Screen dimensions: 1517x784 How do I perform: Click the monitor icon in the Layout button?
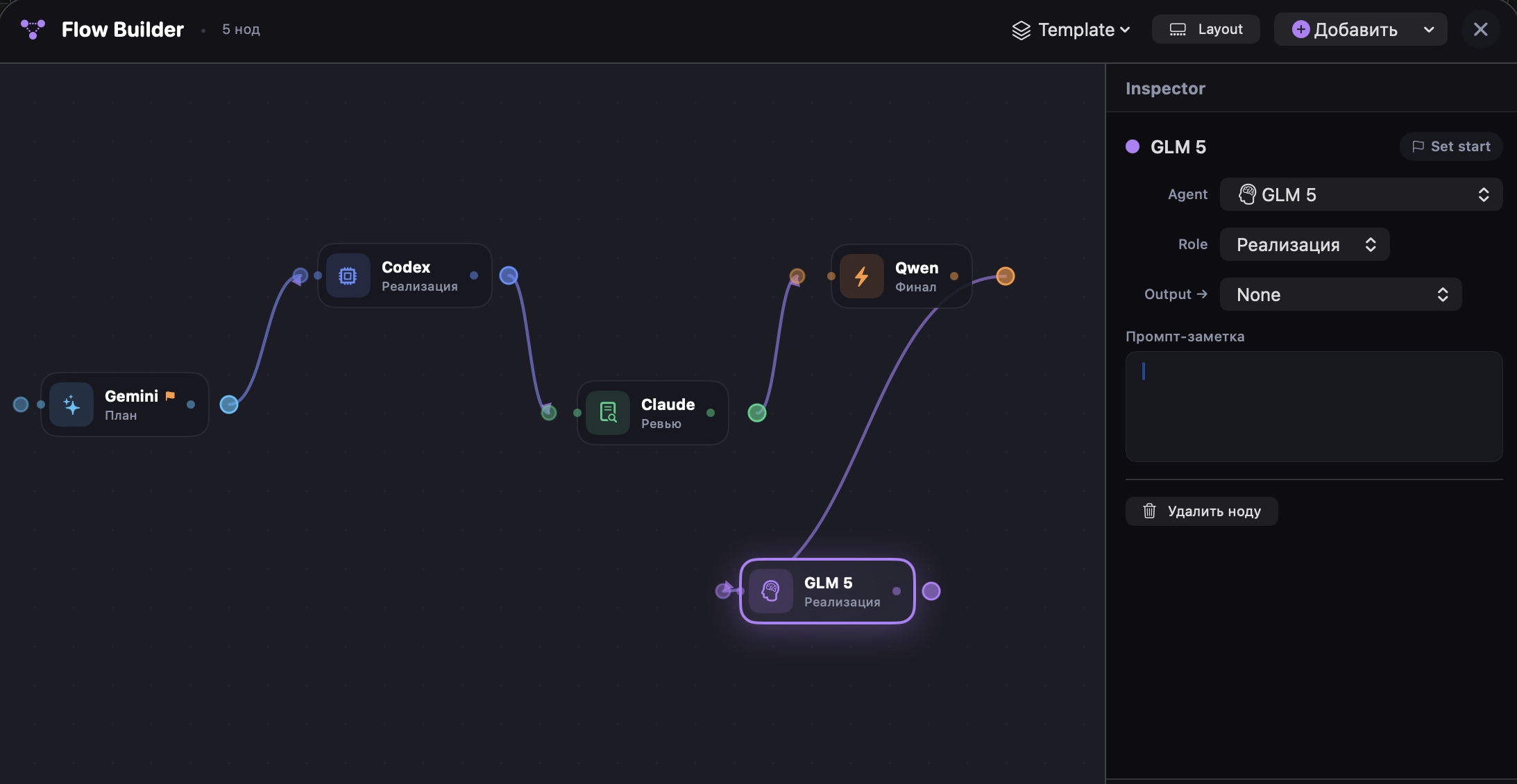pyautogui.click(x=1178, y=29)
